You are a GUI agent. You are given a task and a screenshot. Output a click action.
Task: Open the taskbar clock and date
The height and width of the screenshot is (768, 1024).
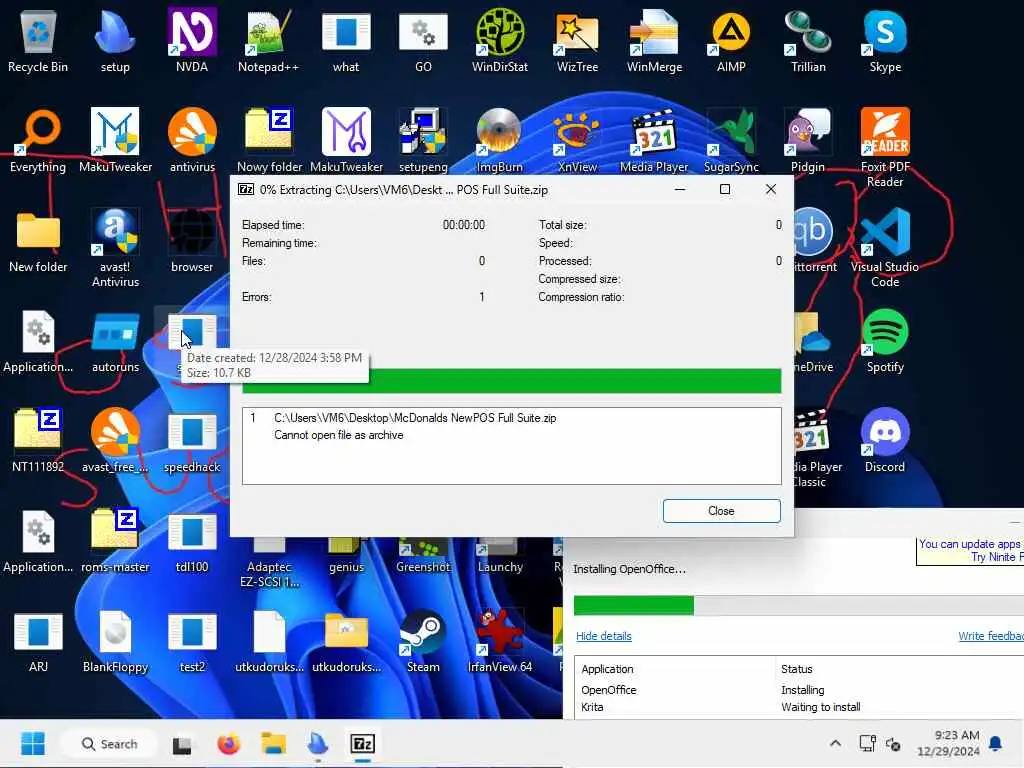[x=948, y=743]
